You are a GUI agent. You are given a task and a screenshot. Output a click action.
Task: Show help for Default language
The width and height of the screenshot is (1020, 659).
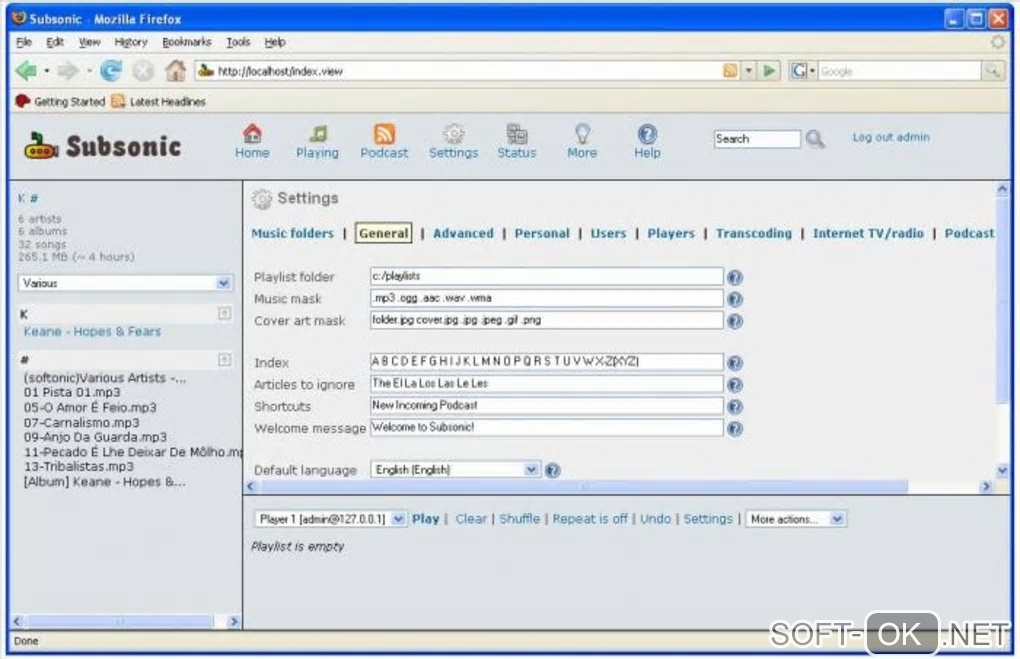coord(553,470)
